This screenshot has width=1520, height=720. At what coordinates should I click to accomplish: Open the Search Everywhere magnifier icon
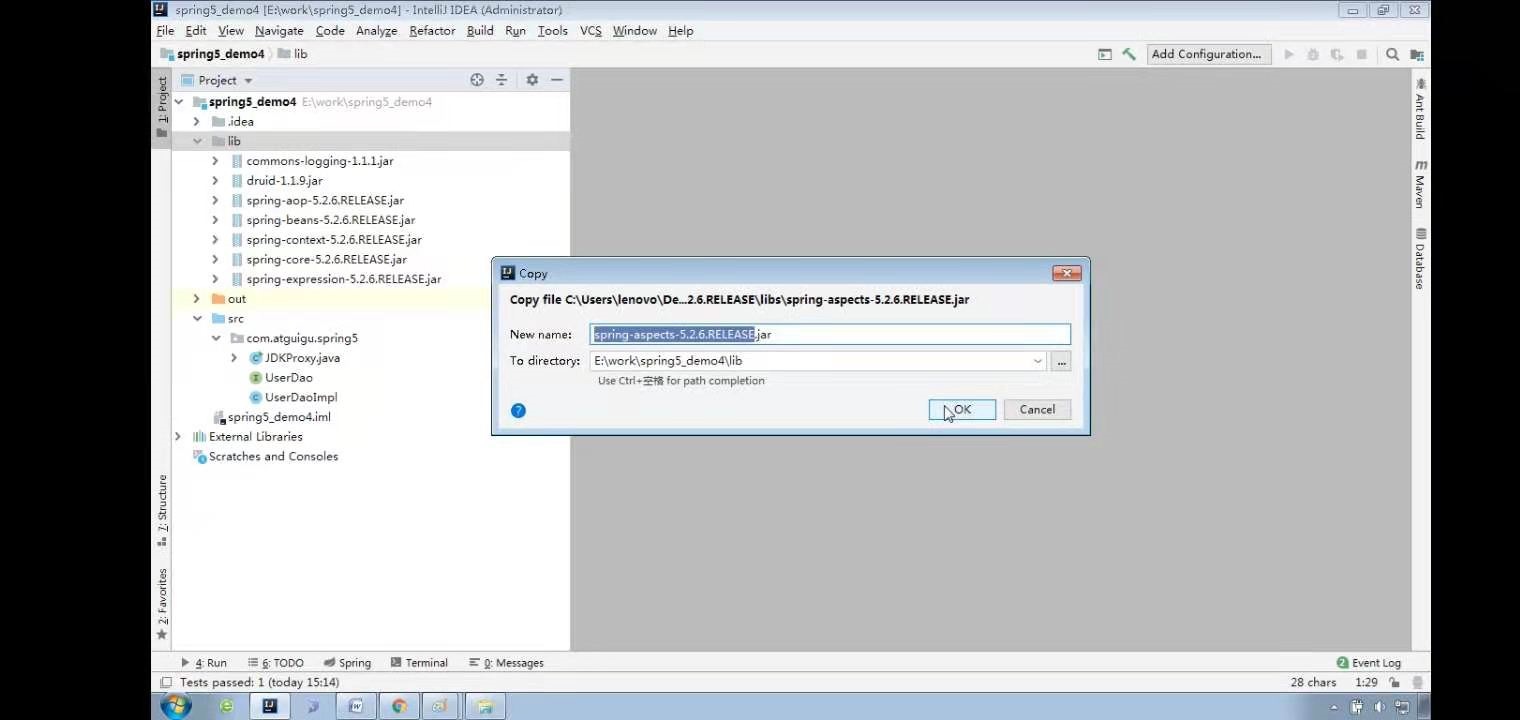click(1392, 54)
